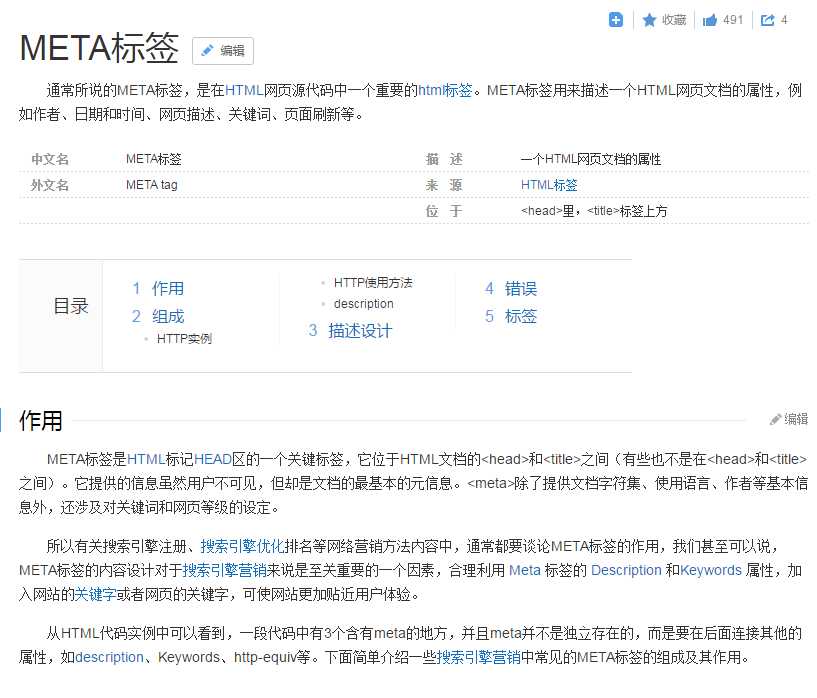Viewport: 817px width, 698px height.
Task: Open HTML link in META标签是HTML标记 sentence
Action: pyautogui.click(x=146, y=459)
